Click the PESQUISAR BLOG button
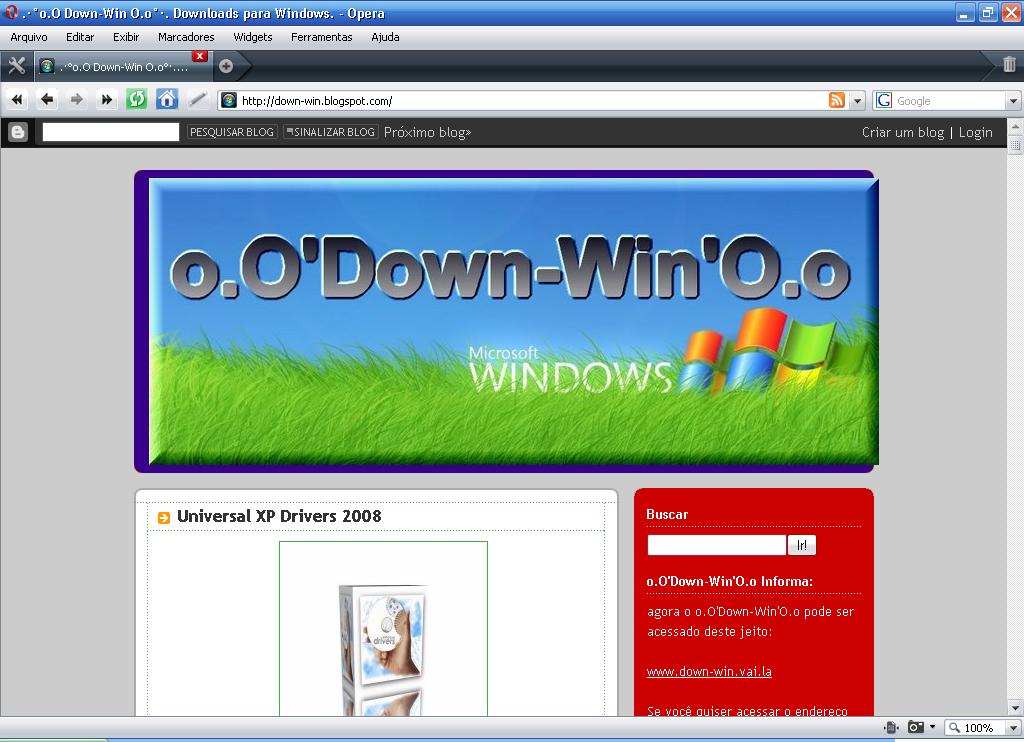Screen dimensions: 1024x742 (x=232, y=132)
